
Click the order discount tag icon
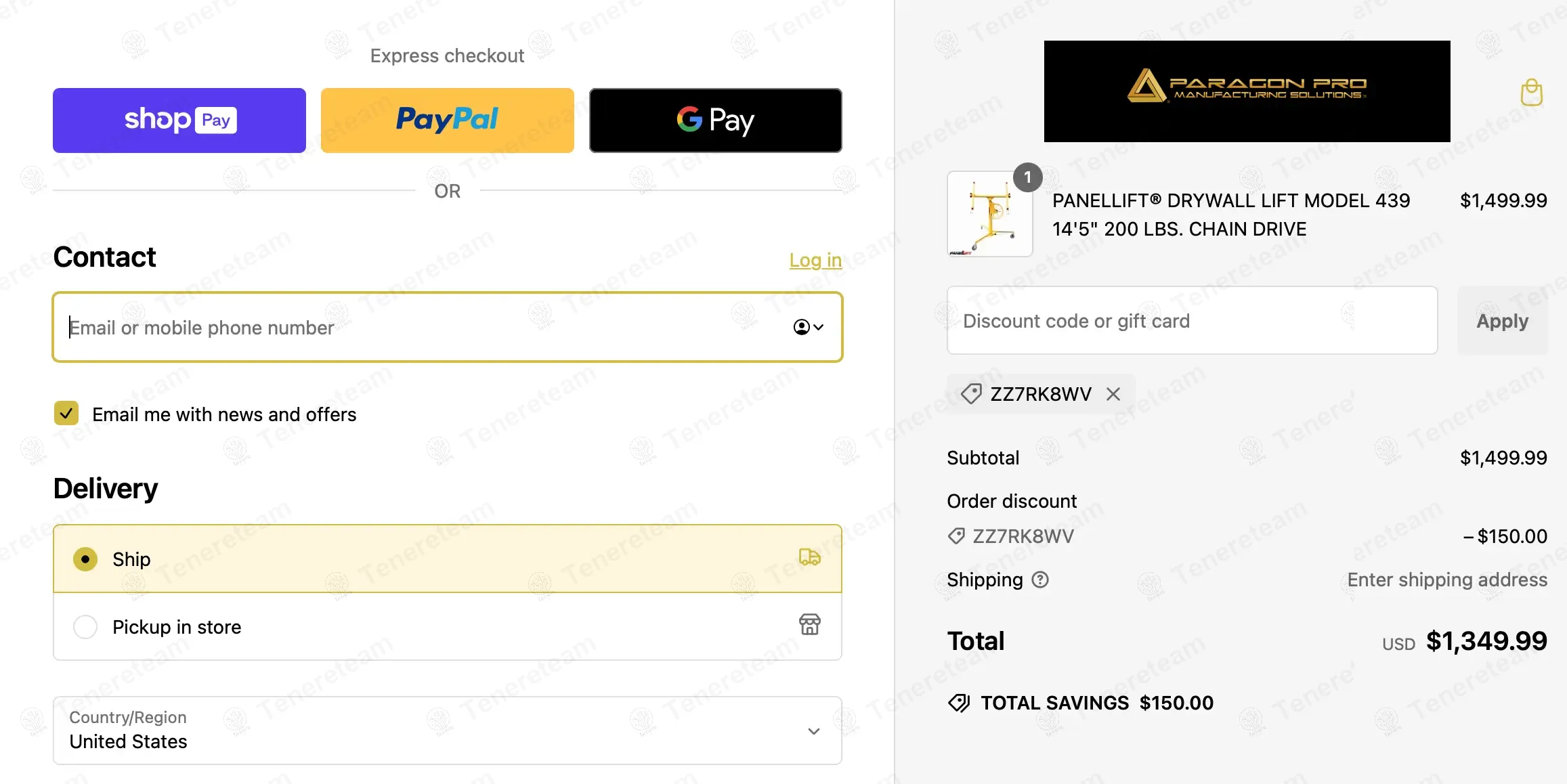pyautogui.click(x=956, y=536)
